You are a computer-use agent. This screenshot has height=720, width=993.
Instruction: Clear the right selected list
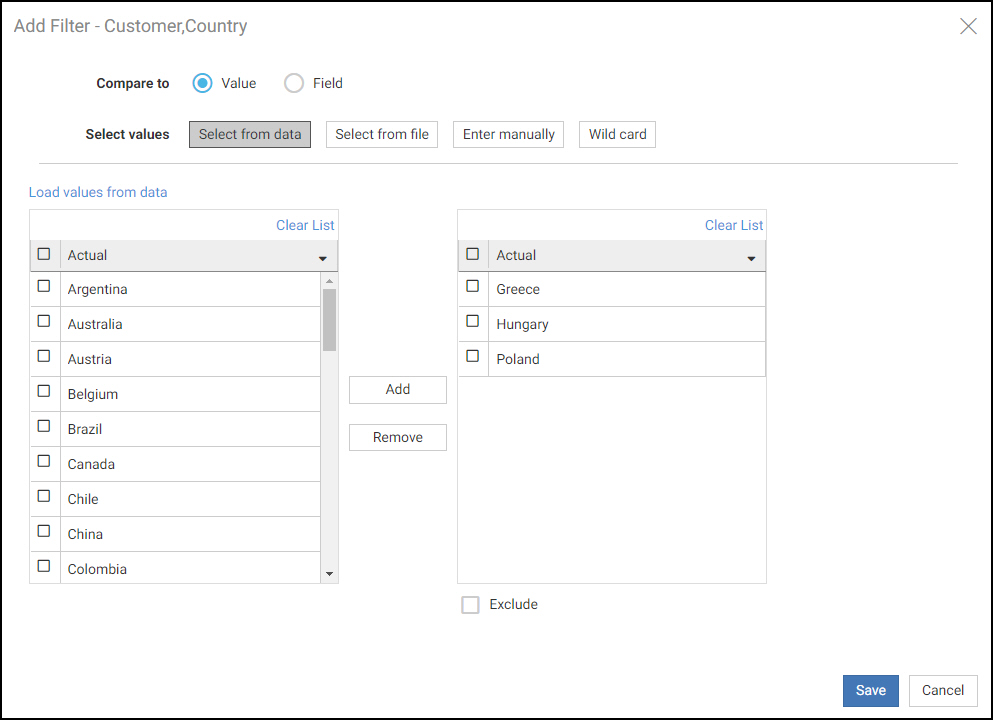tap(733, 225)
